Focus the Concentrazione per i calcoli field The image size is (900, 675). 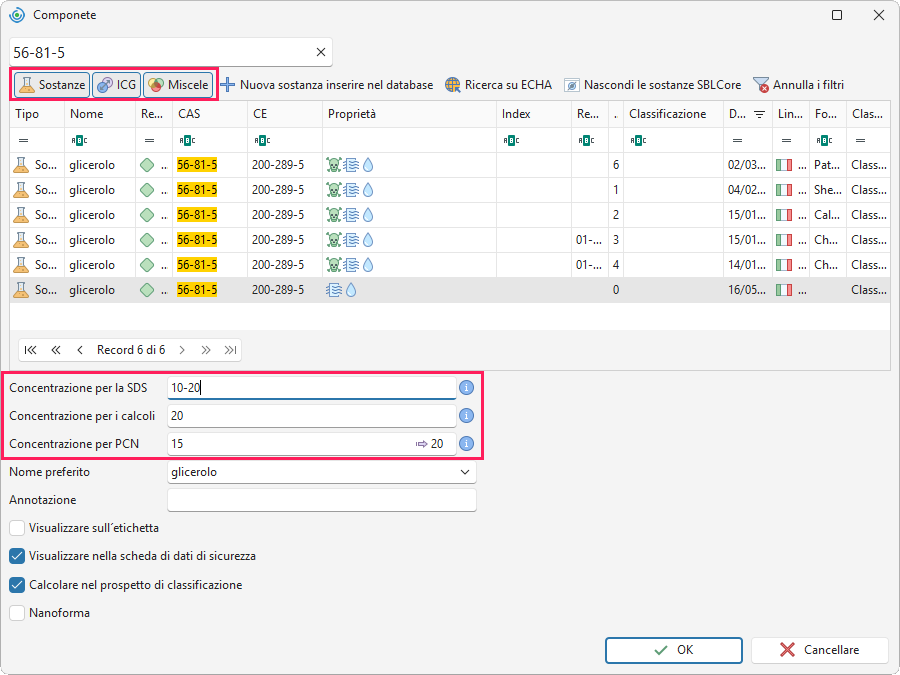(x=312, y=416)
